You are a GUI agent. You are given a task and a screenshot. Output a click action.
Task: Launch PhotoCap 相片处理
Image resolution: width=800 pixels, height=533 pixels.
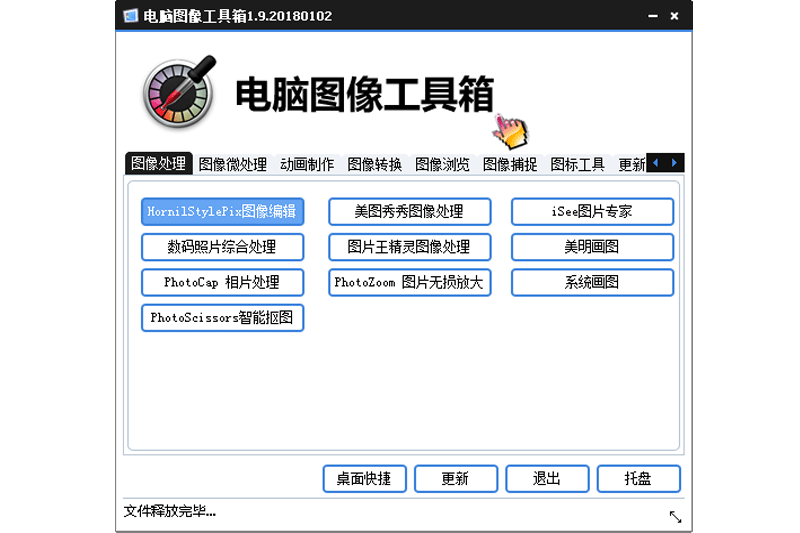[x=222, y=282]
